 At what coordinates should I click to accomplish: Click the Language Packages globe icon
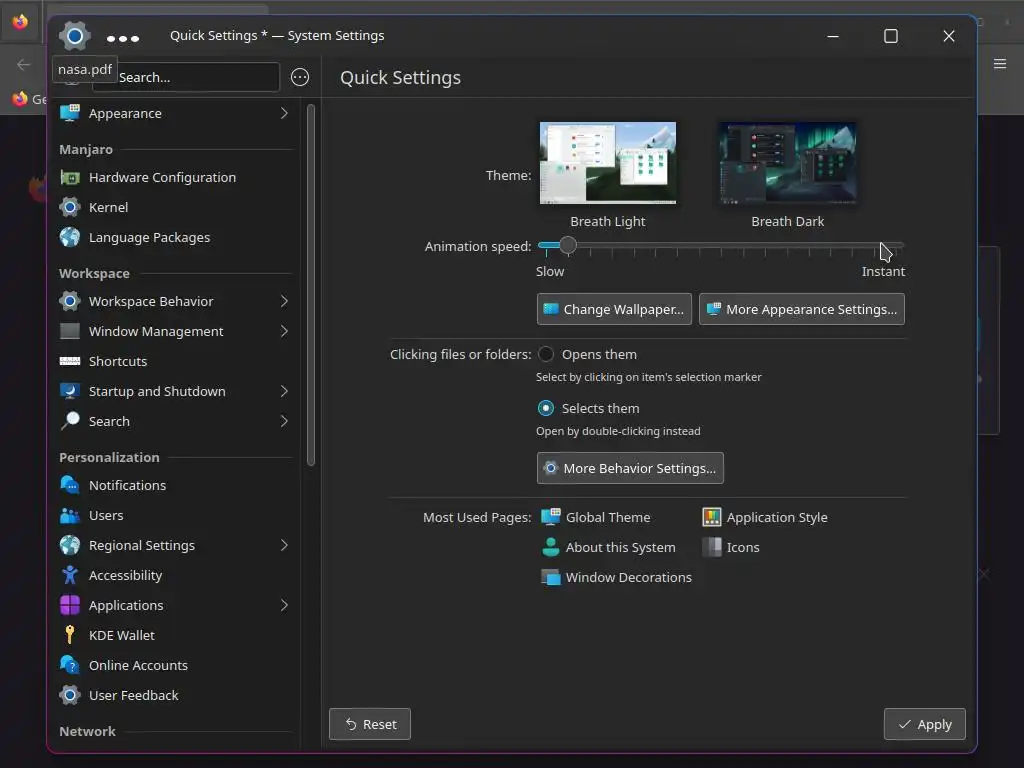70,237
